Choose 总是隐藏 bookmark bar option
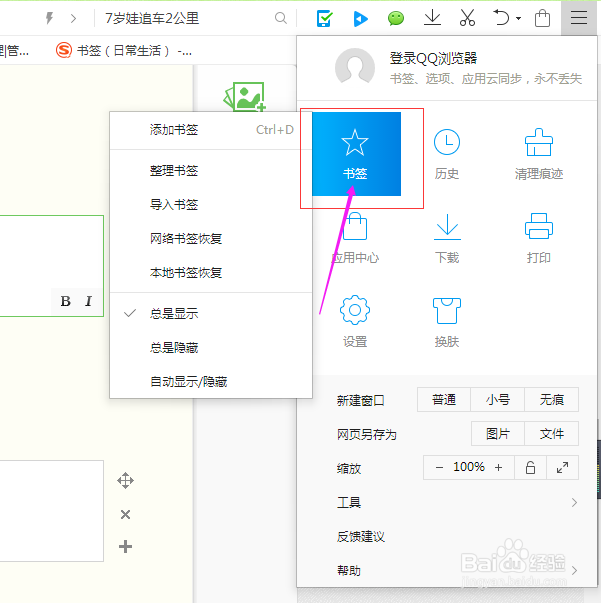The width and height of the screenshot is (601, 603). 211,348
